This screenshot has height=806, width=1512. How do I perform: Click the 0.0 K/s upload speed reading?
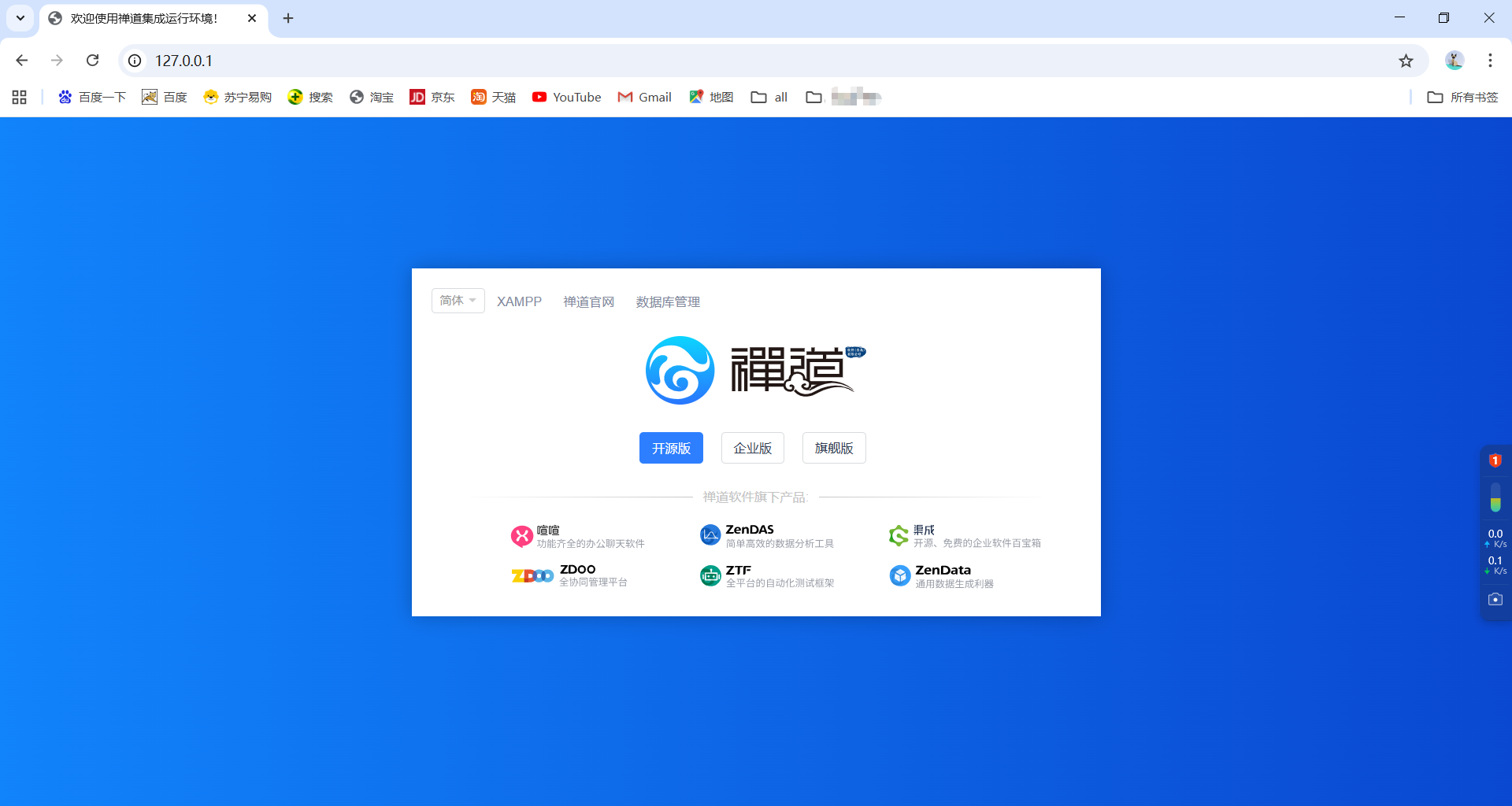[1495, 538]
